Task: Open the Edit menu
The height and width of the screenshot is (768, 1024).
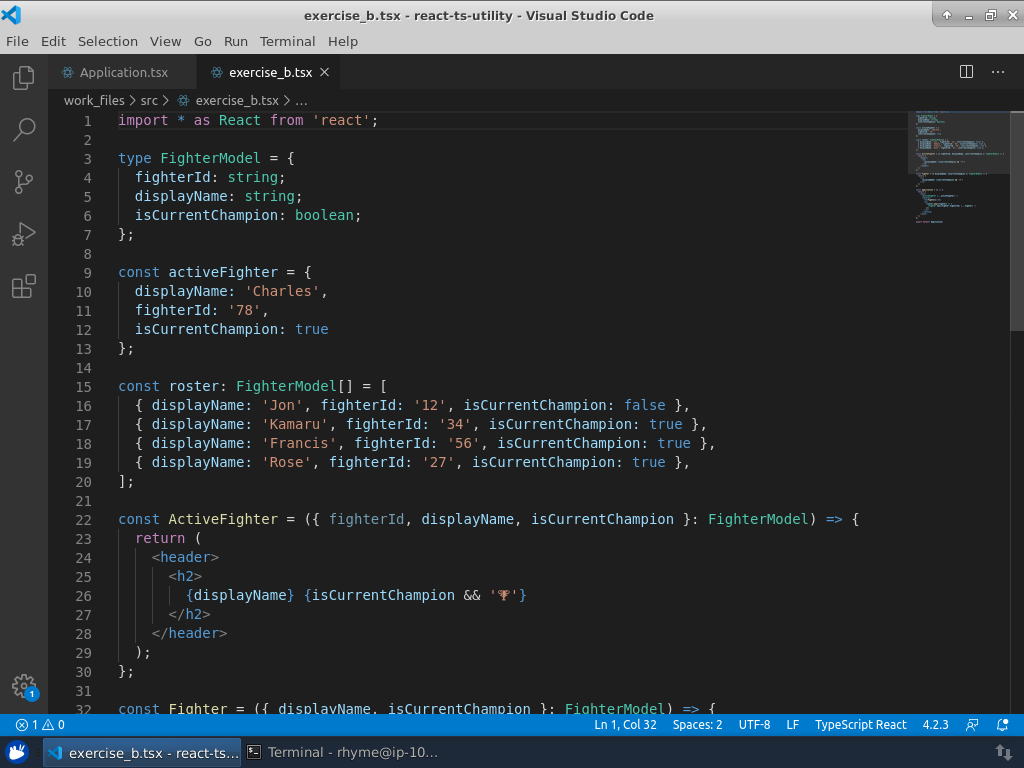Action: click(x=53, y=42)
